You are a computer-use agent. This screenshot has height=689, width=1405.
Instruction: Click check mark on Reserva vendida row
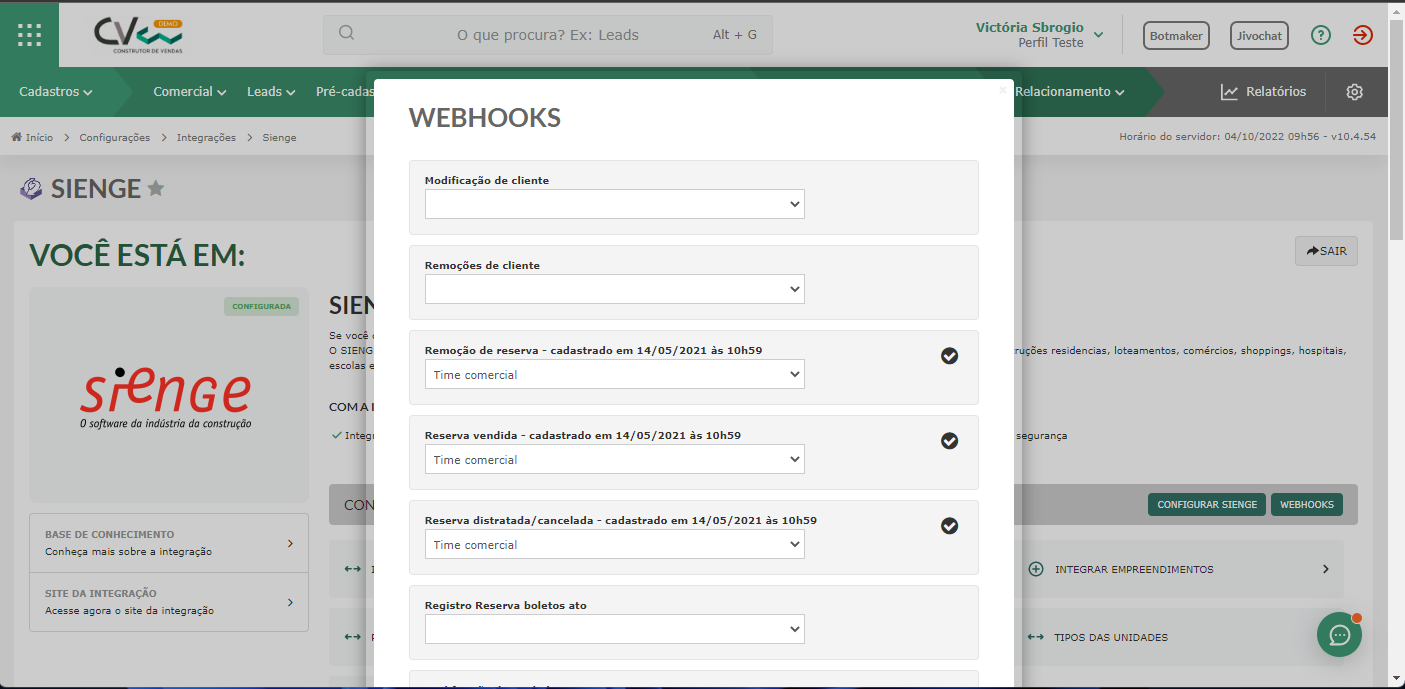[950, 441]
